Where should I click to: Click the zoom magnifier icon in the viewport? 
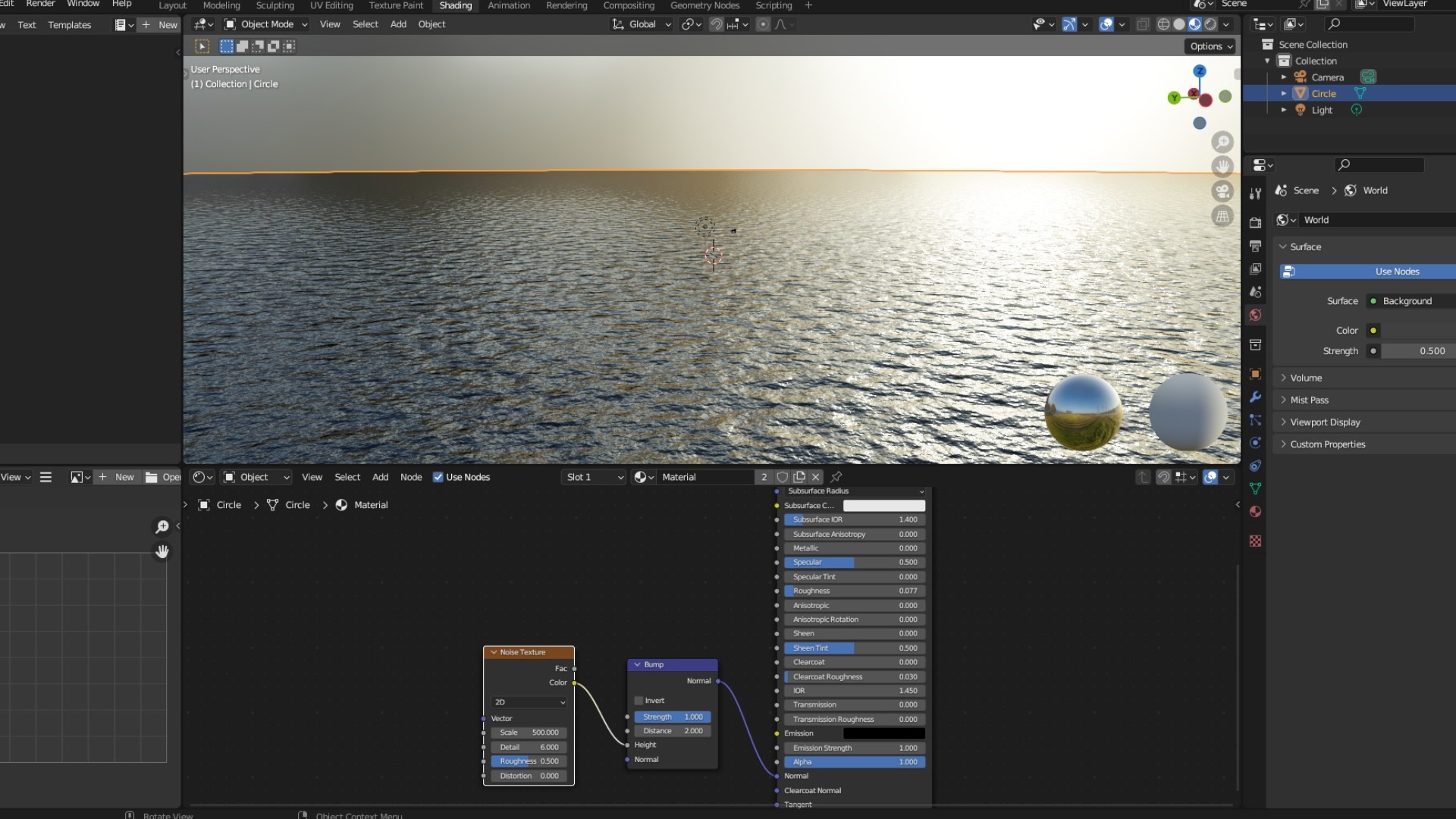1222,143
